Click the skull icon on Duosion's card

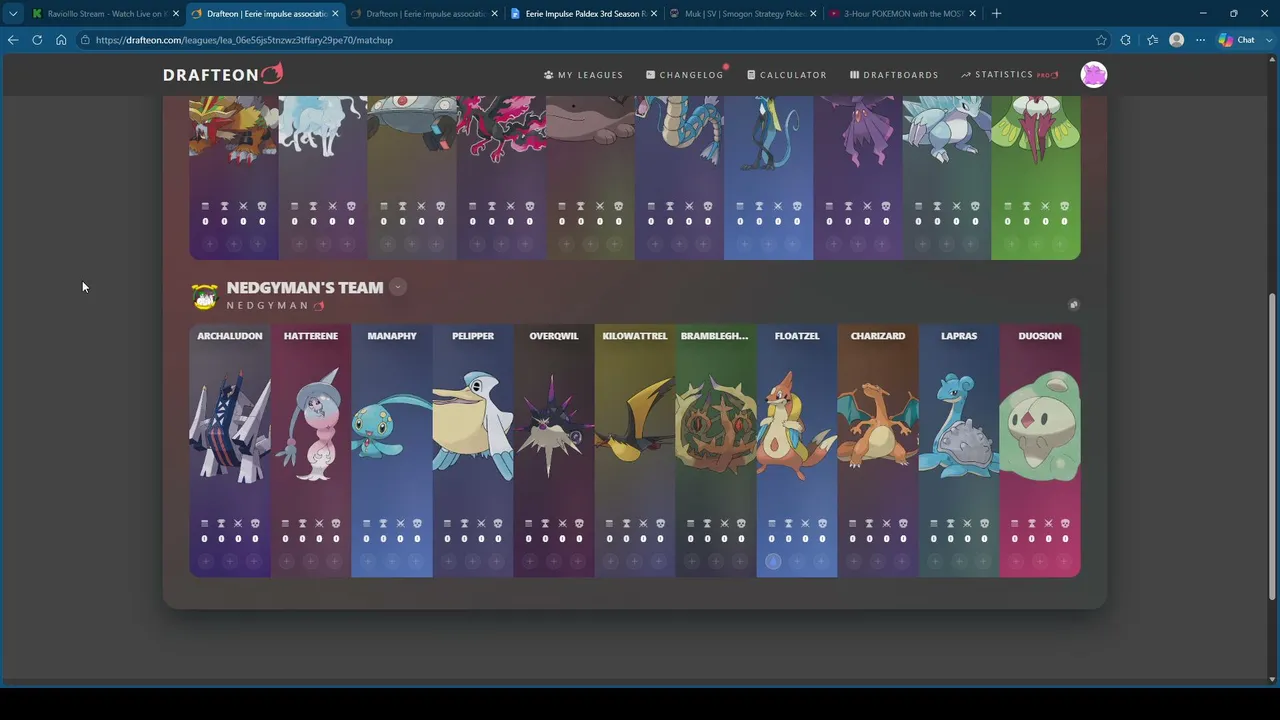pos(1064,523)
